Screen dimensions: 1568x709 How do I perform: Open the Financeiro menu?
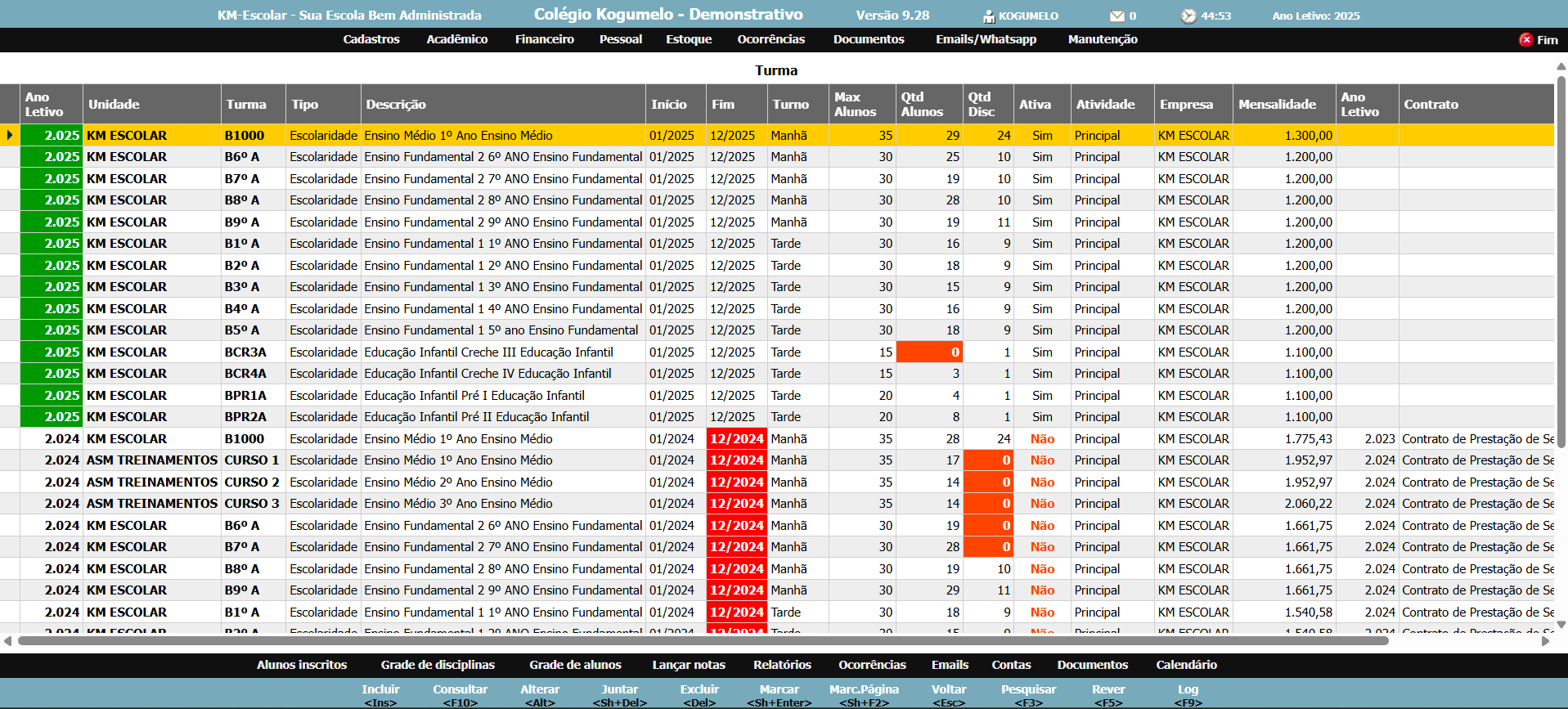click(x=544, y=39)
